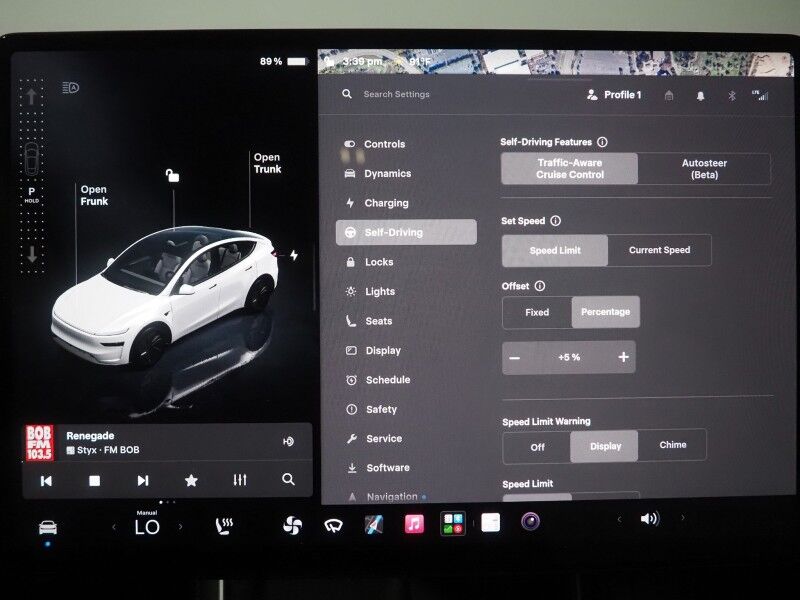Favorite the current station with star
Image resolution: width=800 pixels, height=600 pixels.
pos(191,480)
